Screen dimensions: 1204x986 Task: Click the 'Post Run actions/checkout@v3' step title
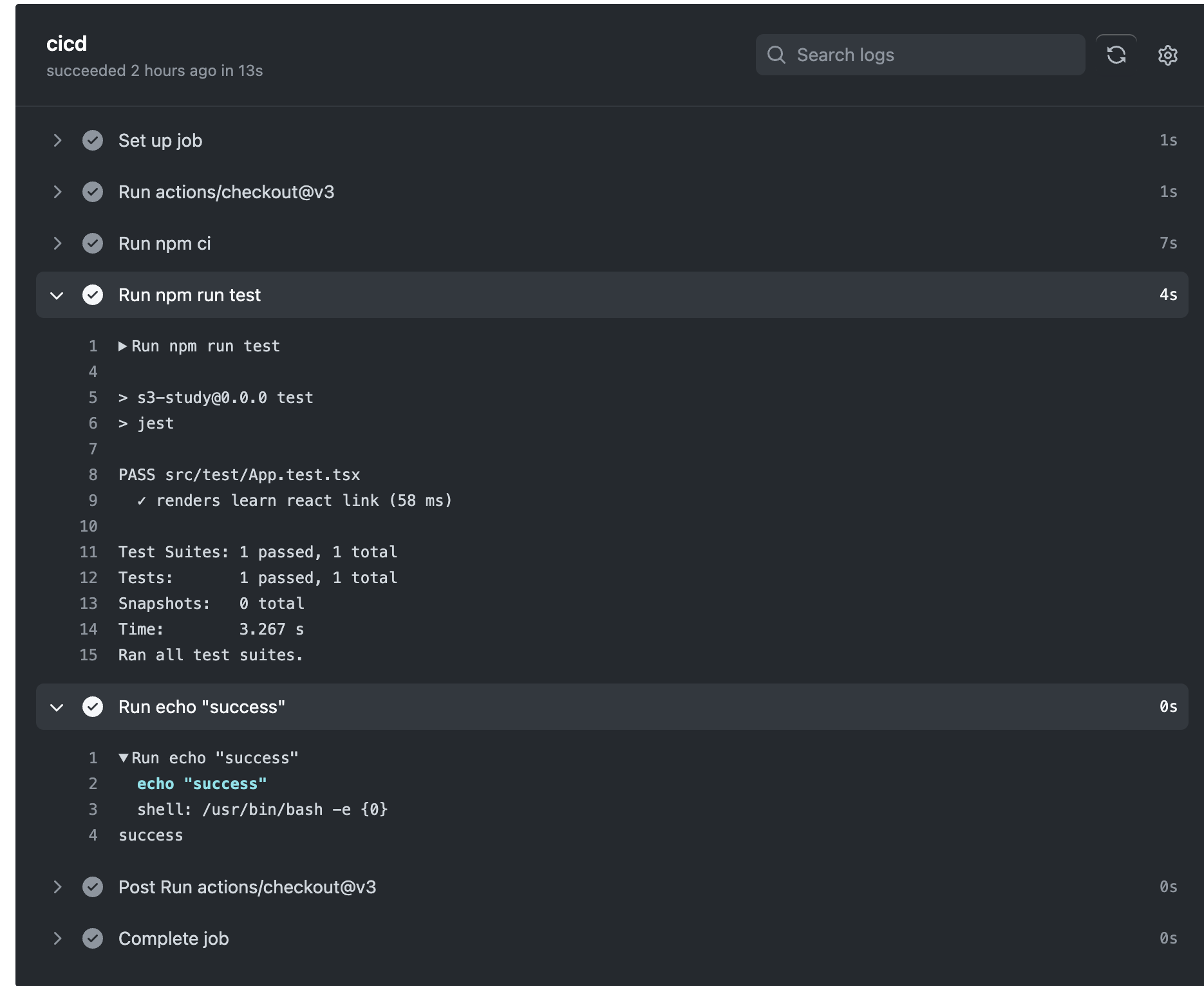coord(247,887)
